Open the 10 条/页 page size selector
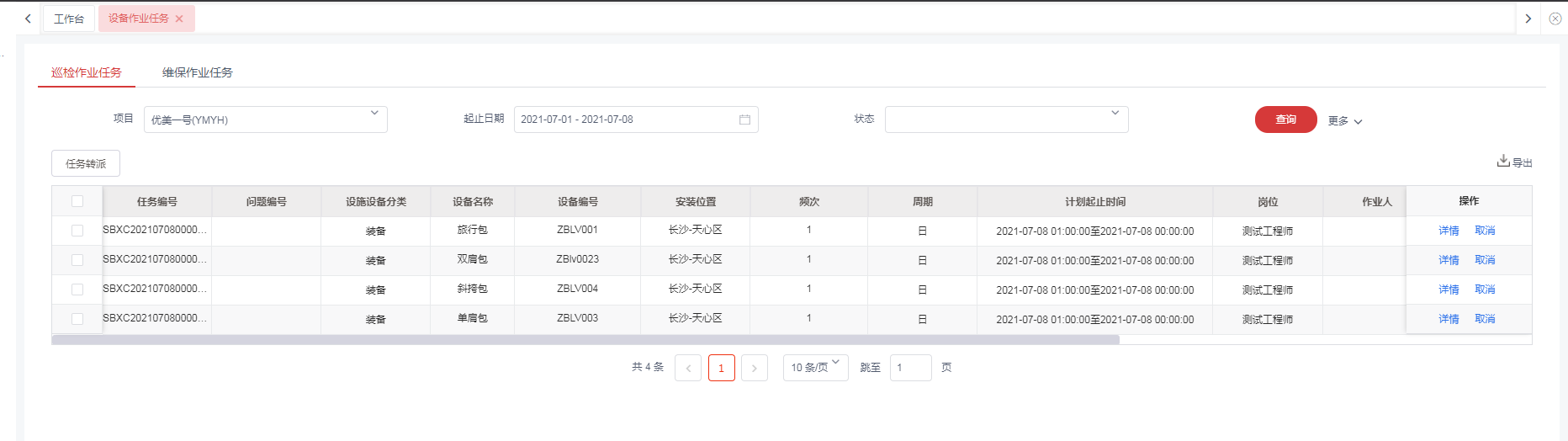Image resolution: width=1568 pixels, height=441 pixels. click(x=815, y=367)
